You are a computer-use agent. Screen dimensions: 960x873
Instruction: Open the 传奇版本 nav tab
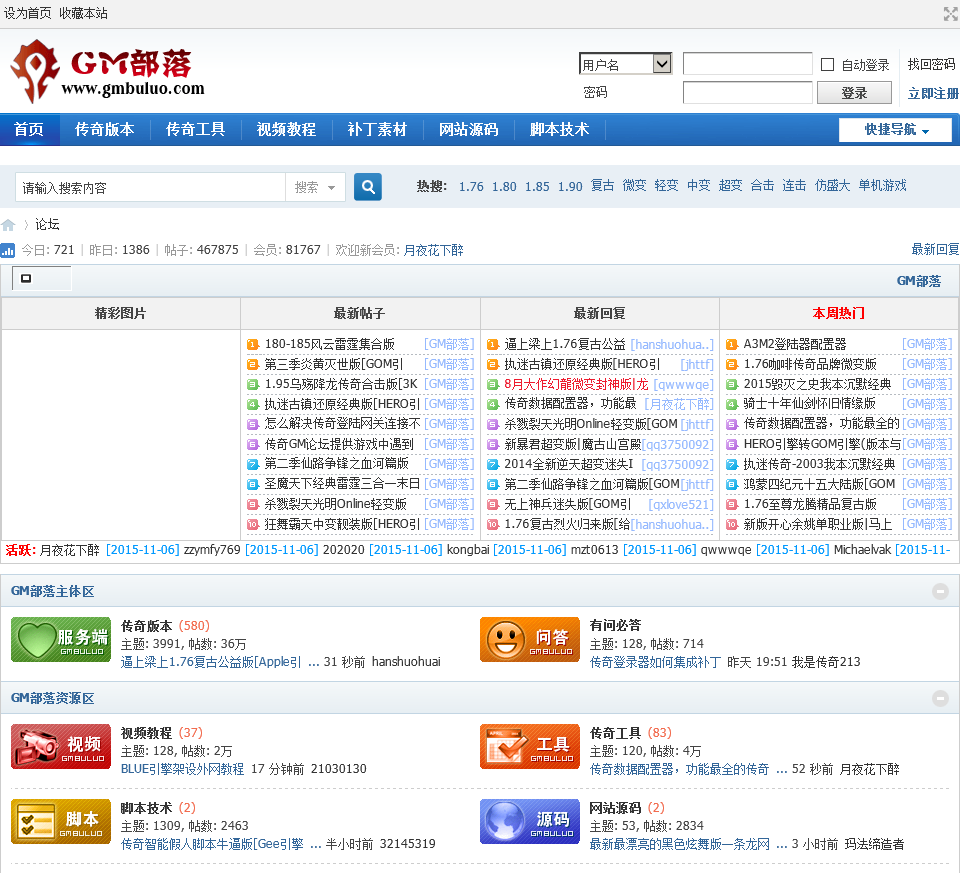point(105,129)
